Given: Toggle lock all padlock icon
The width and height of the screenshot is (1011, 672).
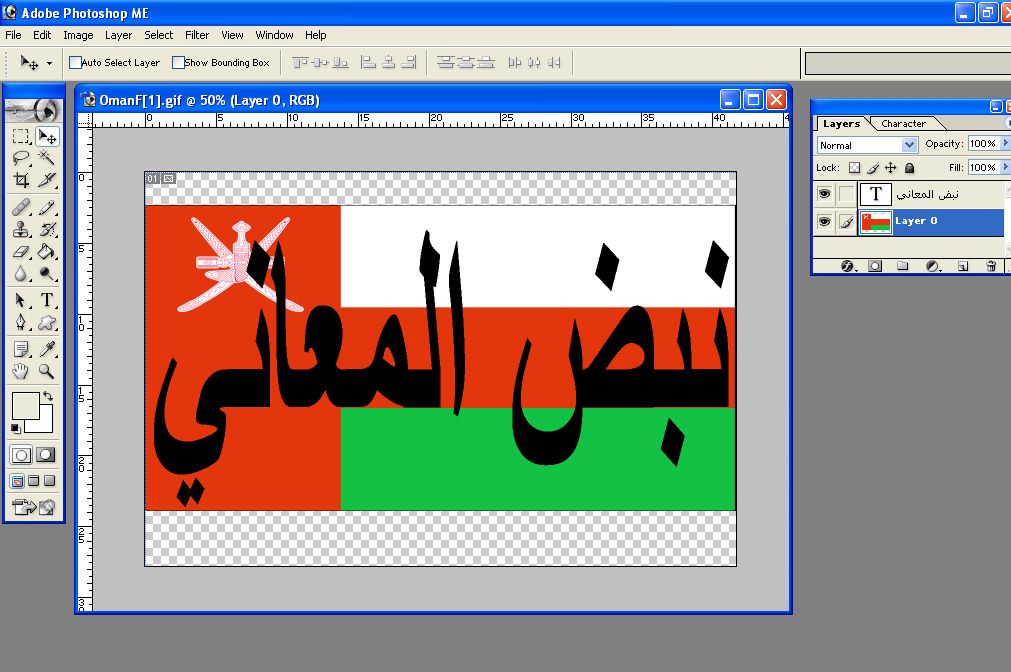Looking at the screenshot, I should (909, 168).
